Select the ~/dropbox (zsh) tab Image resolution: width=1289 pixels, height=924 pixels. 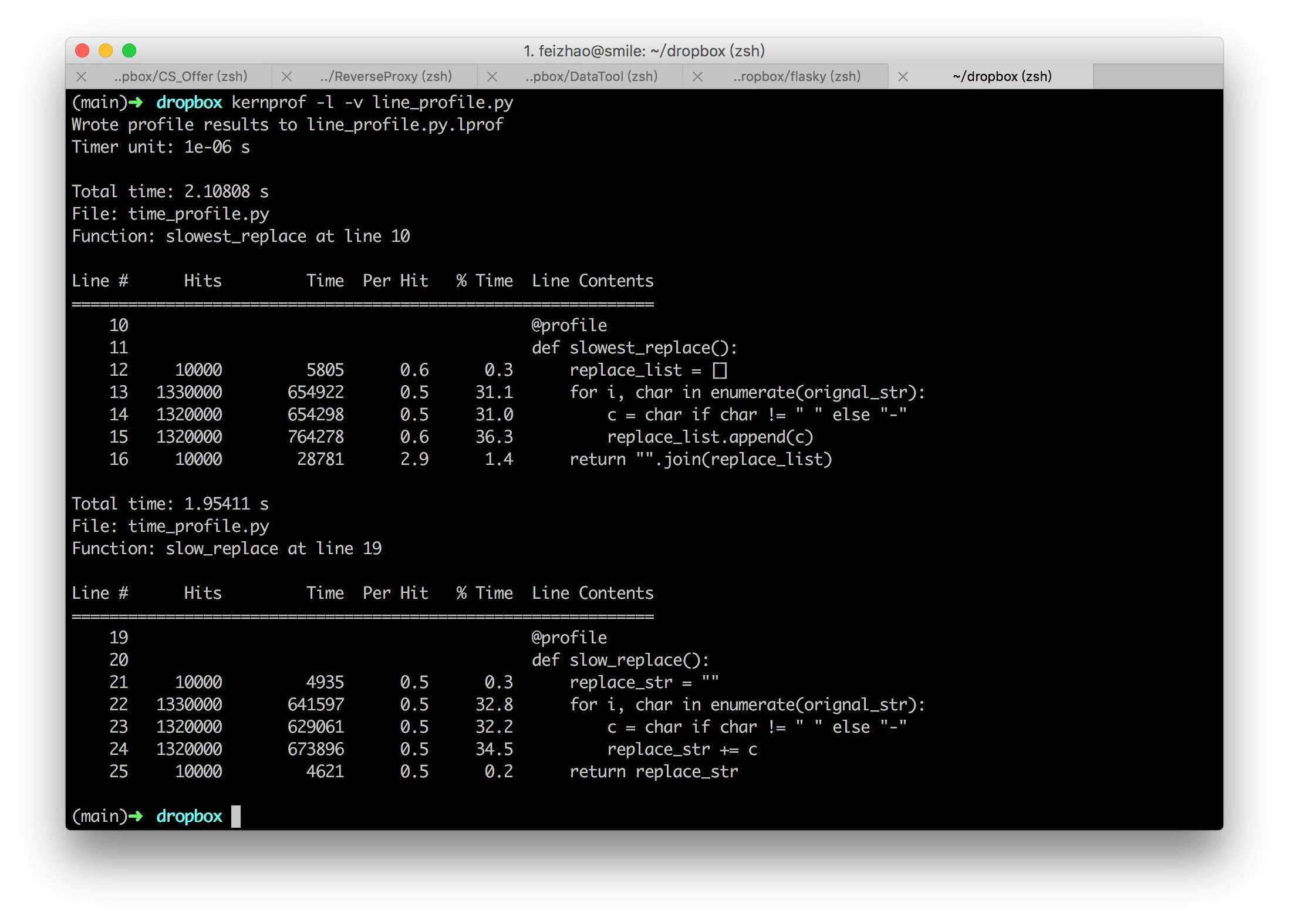click(1002, 77)
